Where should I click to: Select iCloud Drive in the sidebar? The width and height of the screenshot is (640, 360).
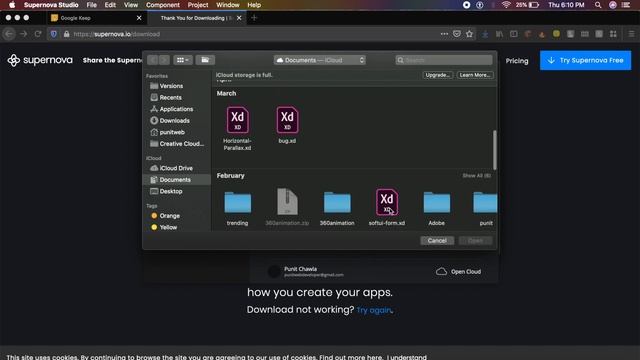(176, 168)
